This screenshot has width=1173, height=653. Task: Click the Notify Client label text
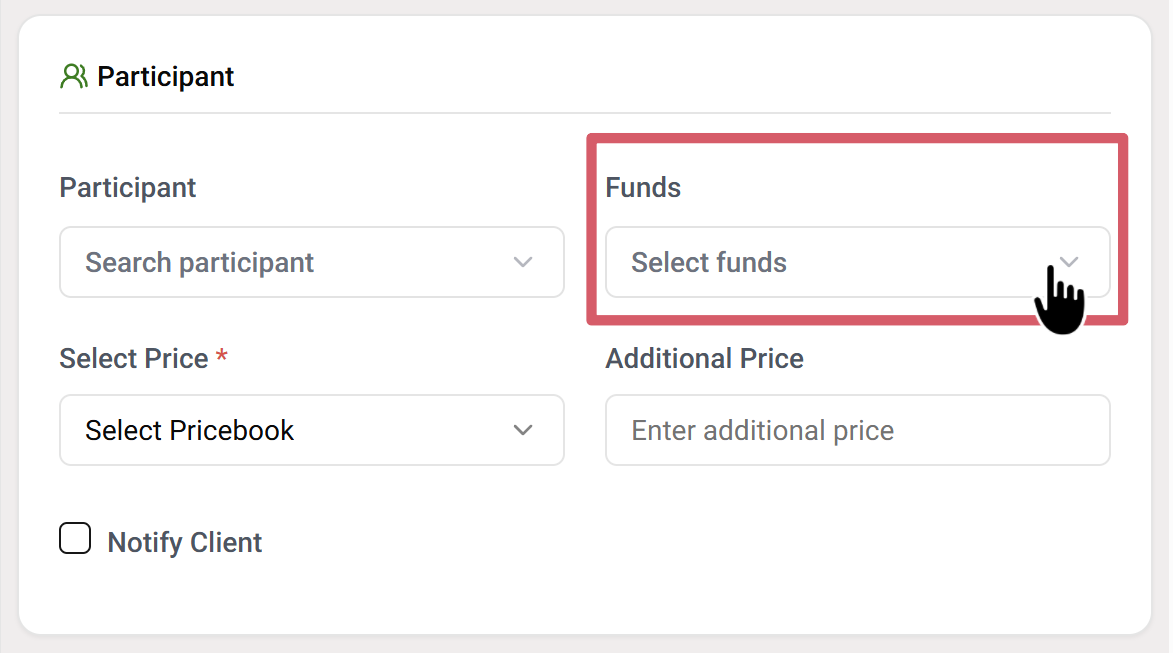pos(185,542)
